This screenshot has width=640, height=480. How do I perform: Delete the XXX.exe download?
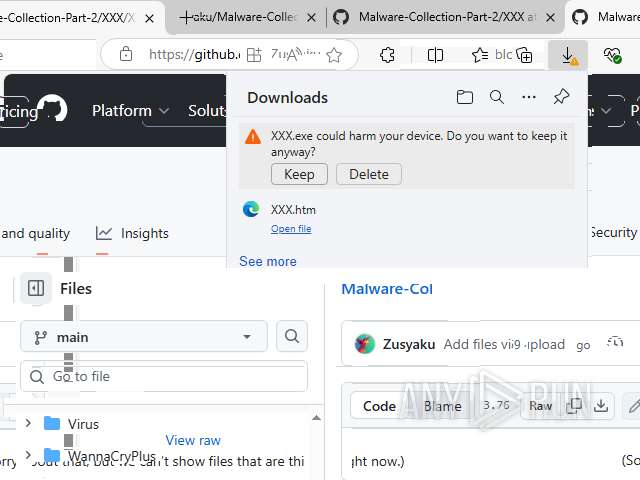pyautogui.click(x=369, y=174)
